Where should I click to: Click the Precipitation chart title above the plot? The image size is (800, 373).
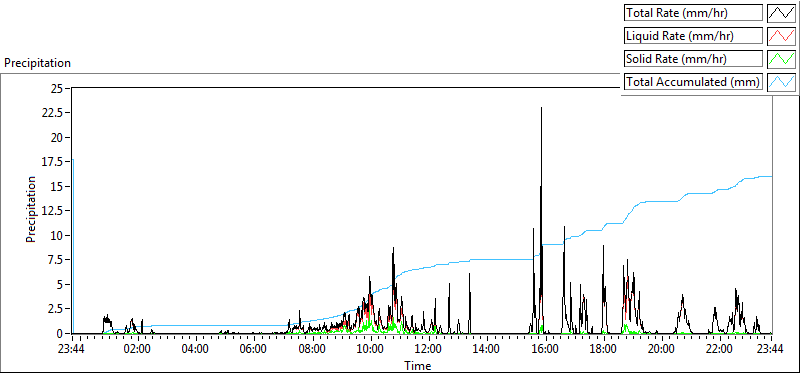37,63
